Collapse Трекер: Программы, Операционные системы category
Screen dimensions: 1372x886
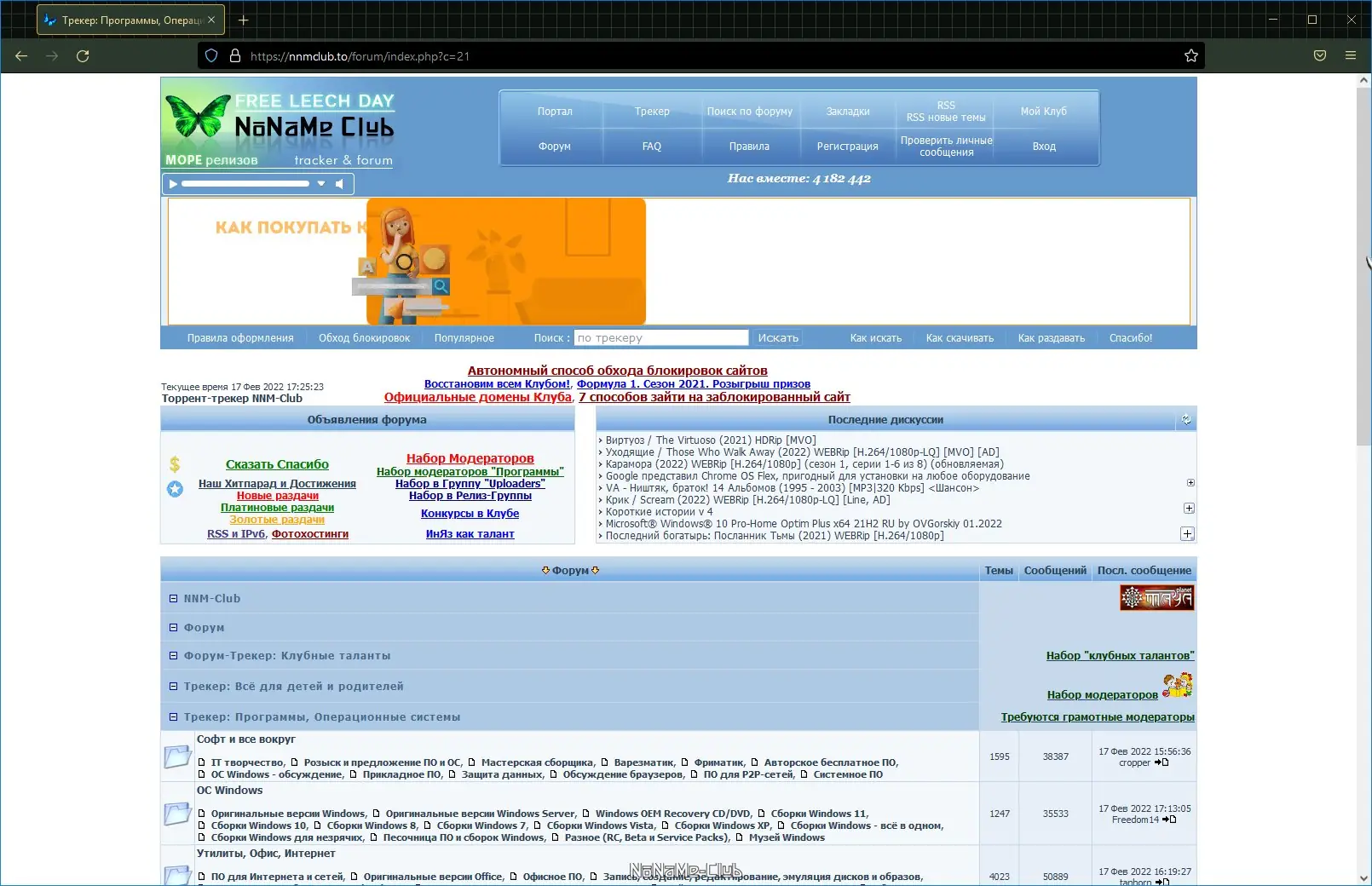[x=173, y=717]
